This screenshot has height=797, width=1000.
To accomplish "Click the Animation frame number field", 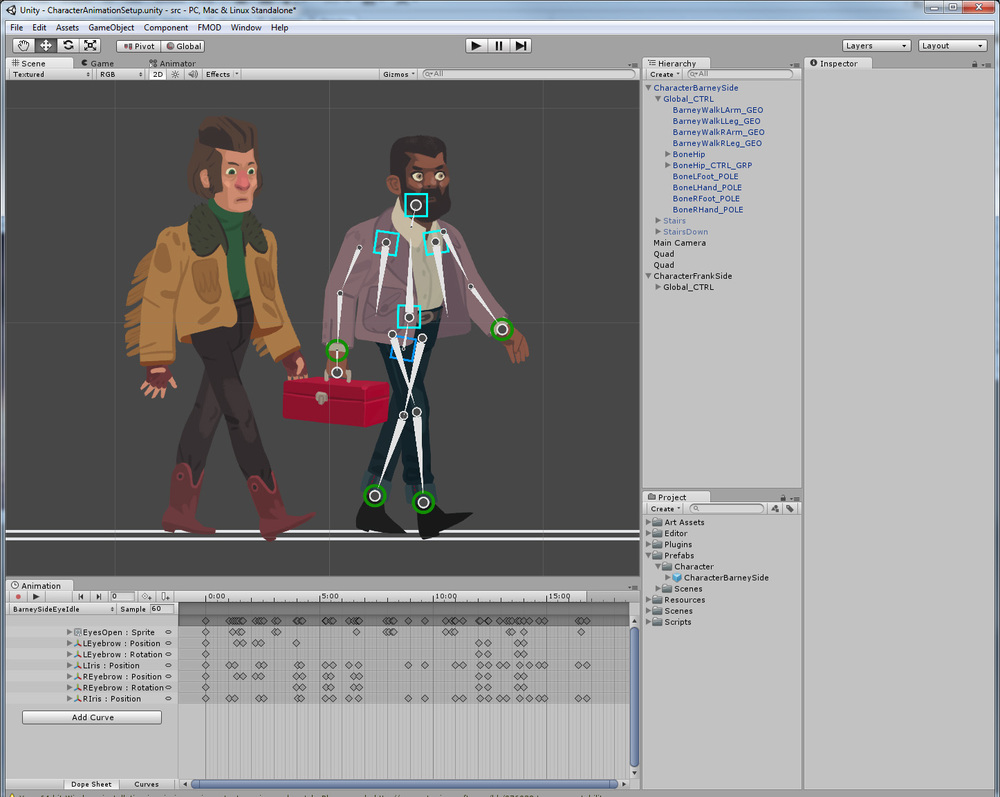I will (x=122, y=597).
